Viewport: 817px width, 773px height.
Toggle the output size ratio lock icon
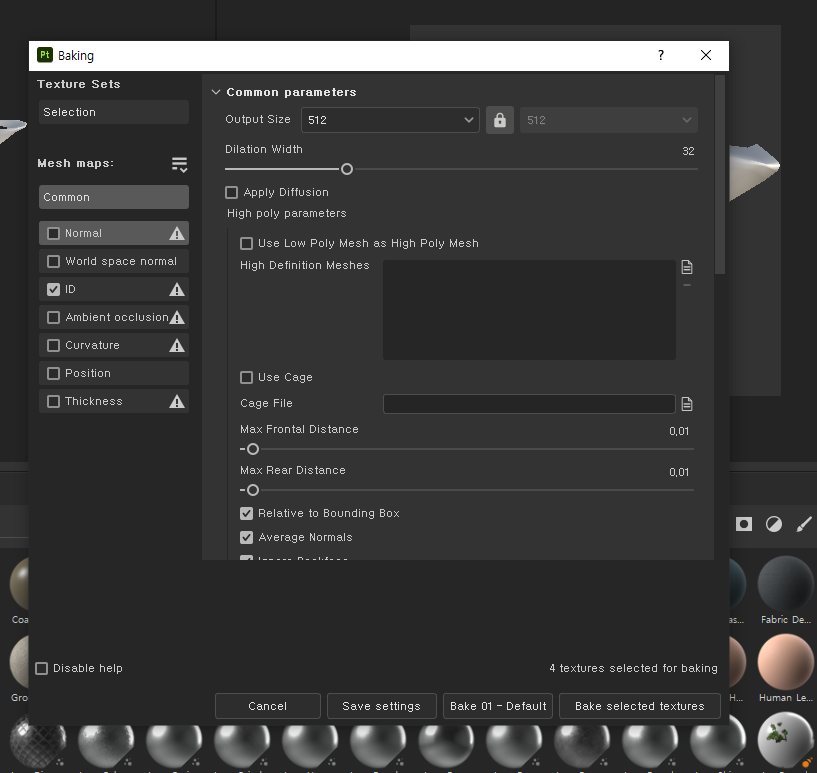[x=500, y=120]
